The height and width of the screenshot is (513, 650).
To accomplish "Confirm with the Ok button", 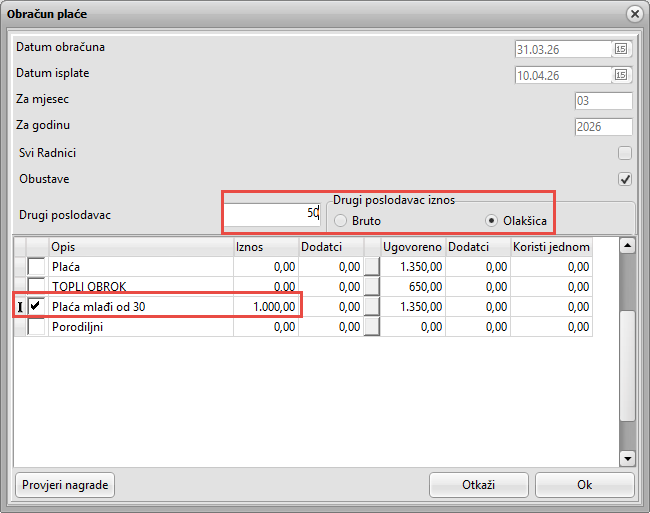I will [x=585, y=485].
